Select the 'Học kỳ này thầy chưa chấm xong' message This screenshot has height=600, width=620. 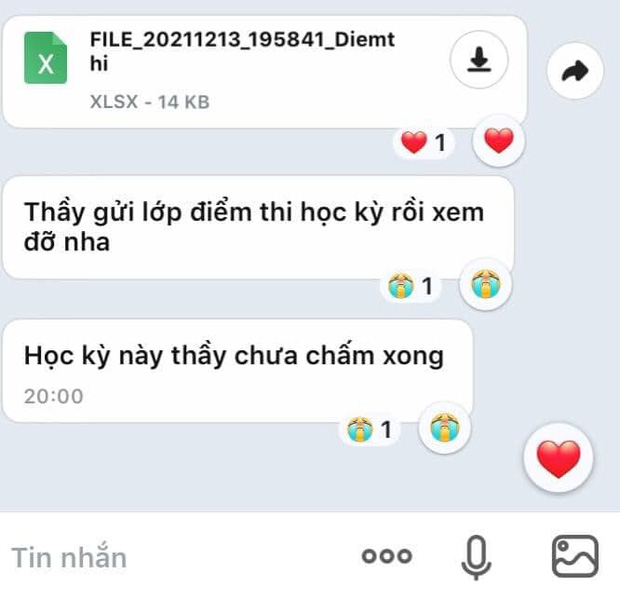point(238,371)
